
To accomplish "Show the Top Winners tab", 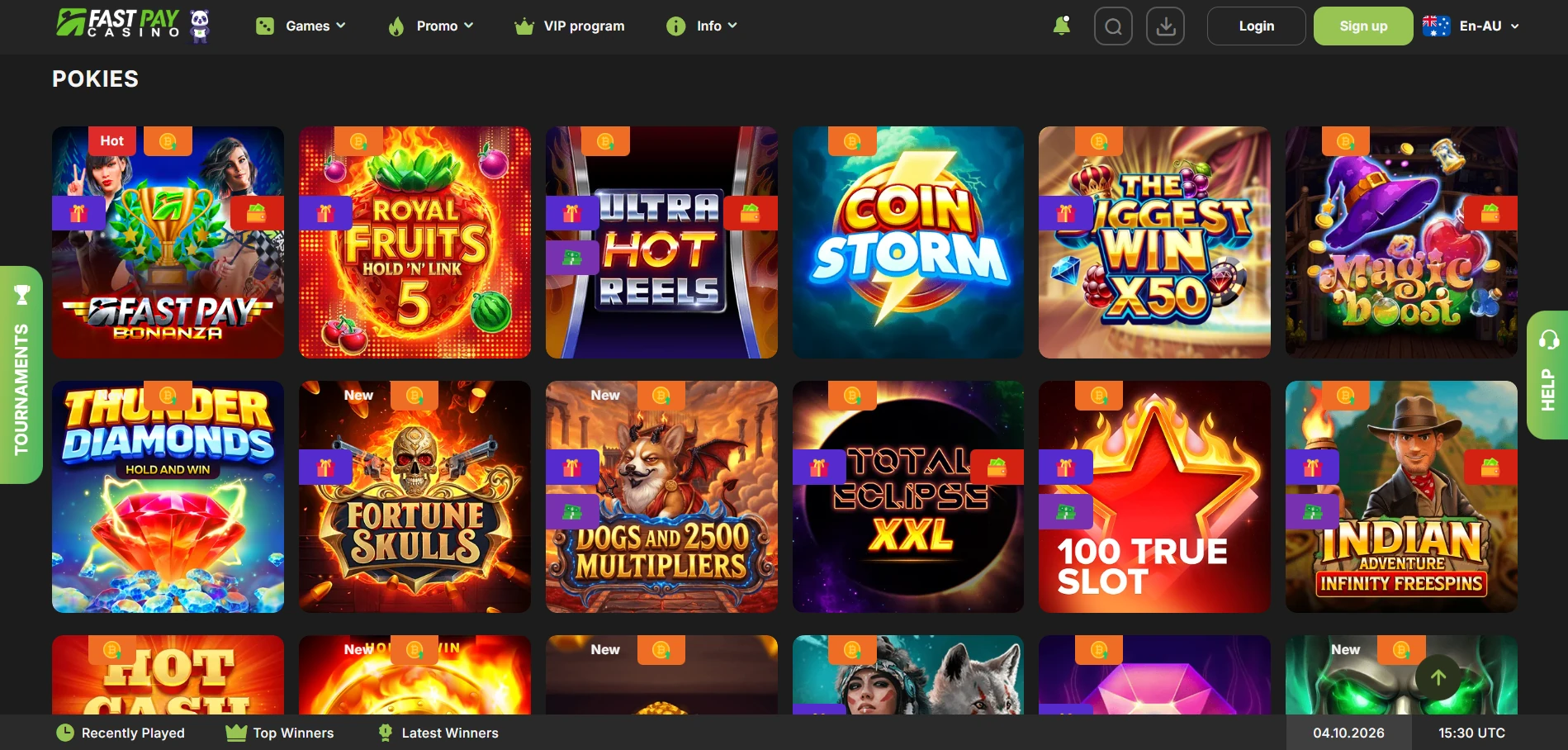I will 280,733.
